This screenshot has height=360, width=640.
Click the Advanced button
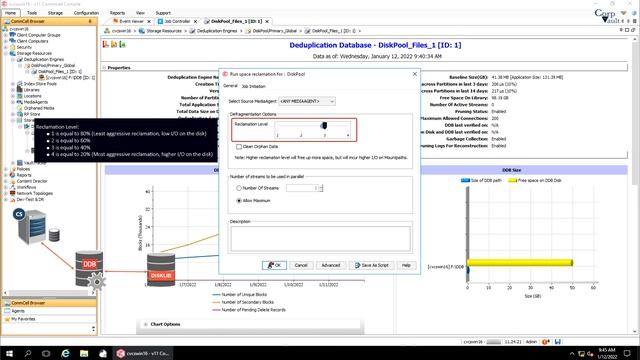[x=331, y=265]
